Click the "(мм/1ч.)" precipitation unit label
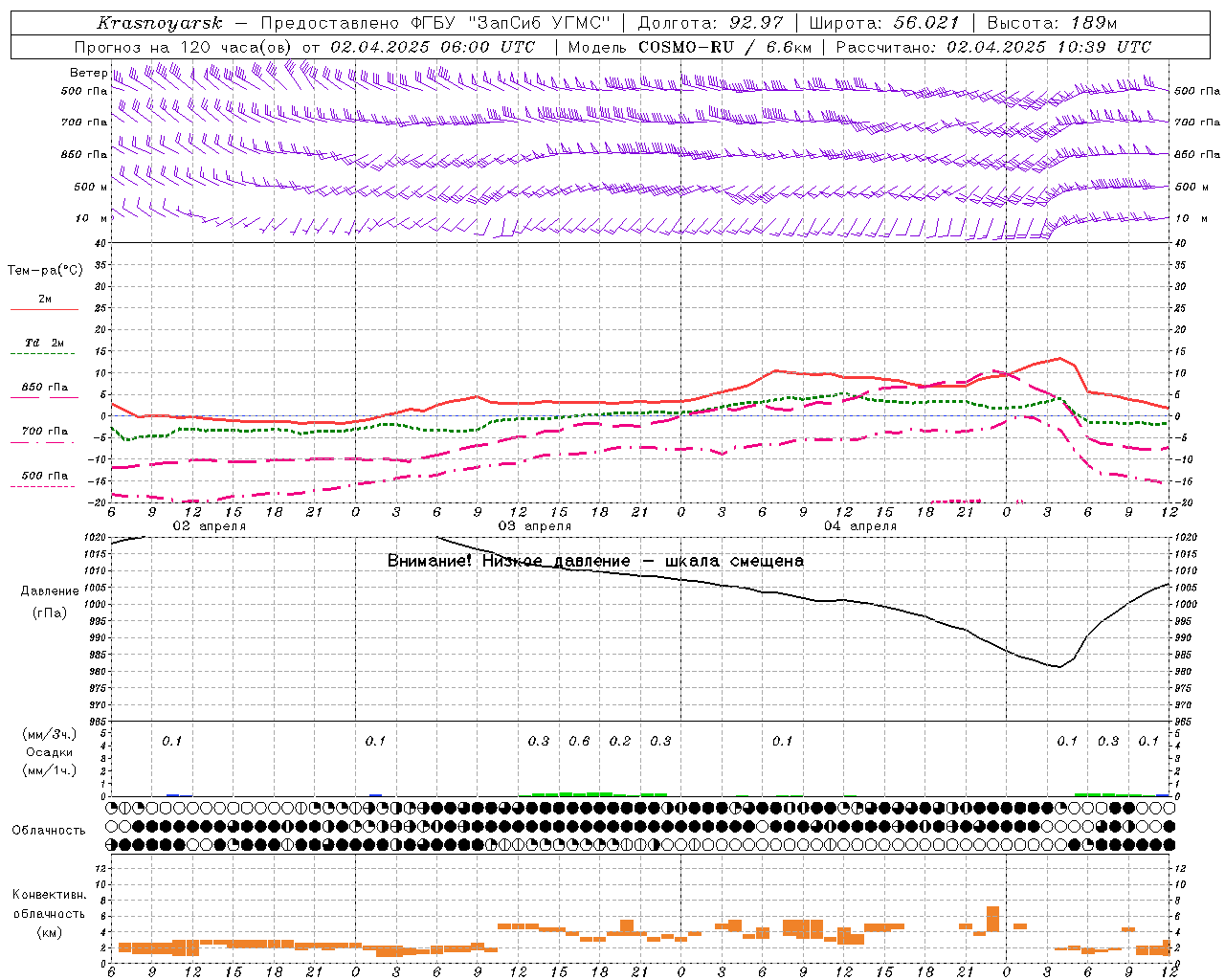The image size is (1225, 980). (50, 770)
